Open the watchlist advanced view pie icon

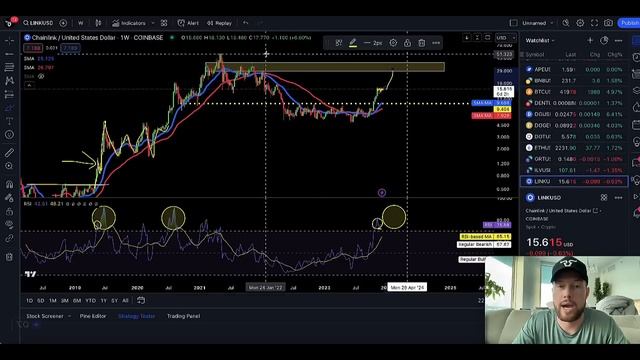click(604, 40)
